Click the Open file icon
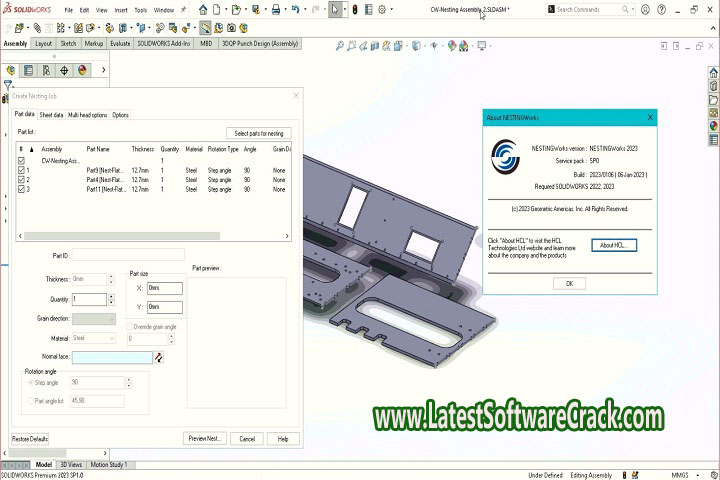This screenshot has width=720, height=480. point(236,9)
